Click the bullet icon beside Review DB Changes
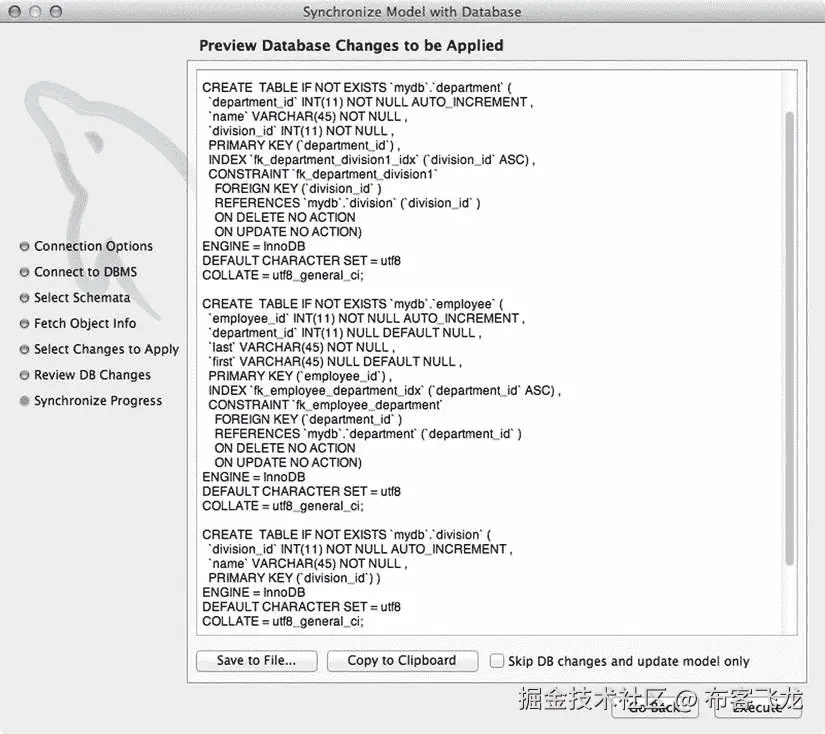This screenshot has width=825, height=734. pos(24,375)
